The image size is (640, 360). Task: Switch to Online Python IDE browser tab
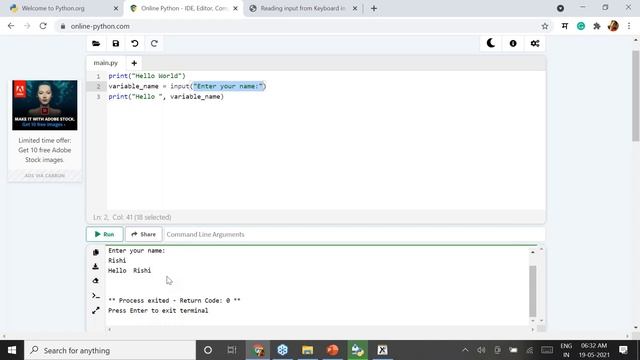pos(183,8)
